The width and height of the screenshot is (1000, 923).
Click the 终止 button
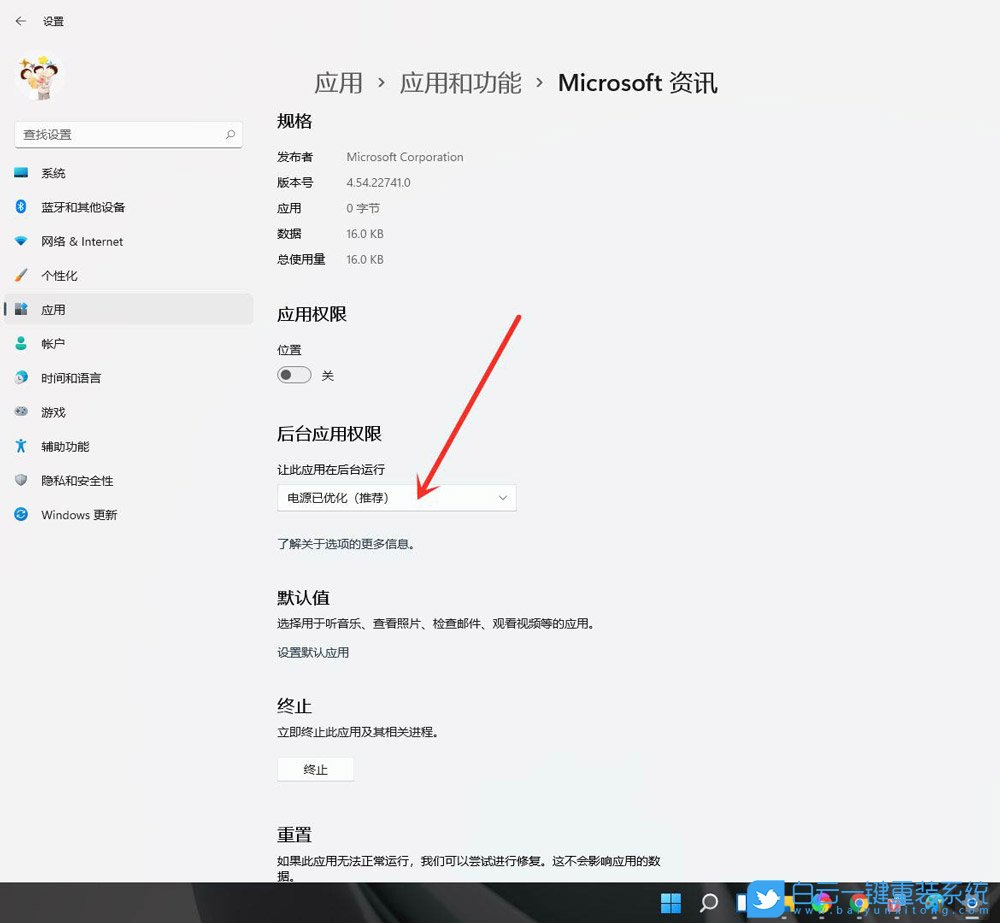pos(315,769)
